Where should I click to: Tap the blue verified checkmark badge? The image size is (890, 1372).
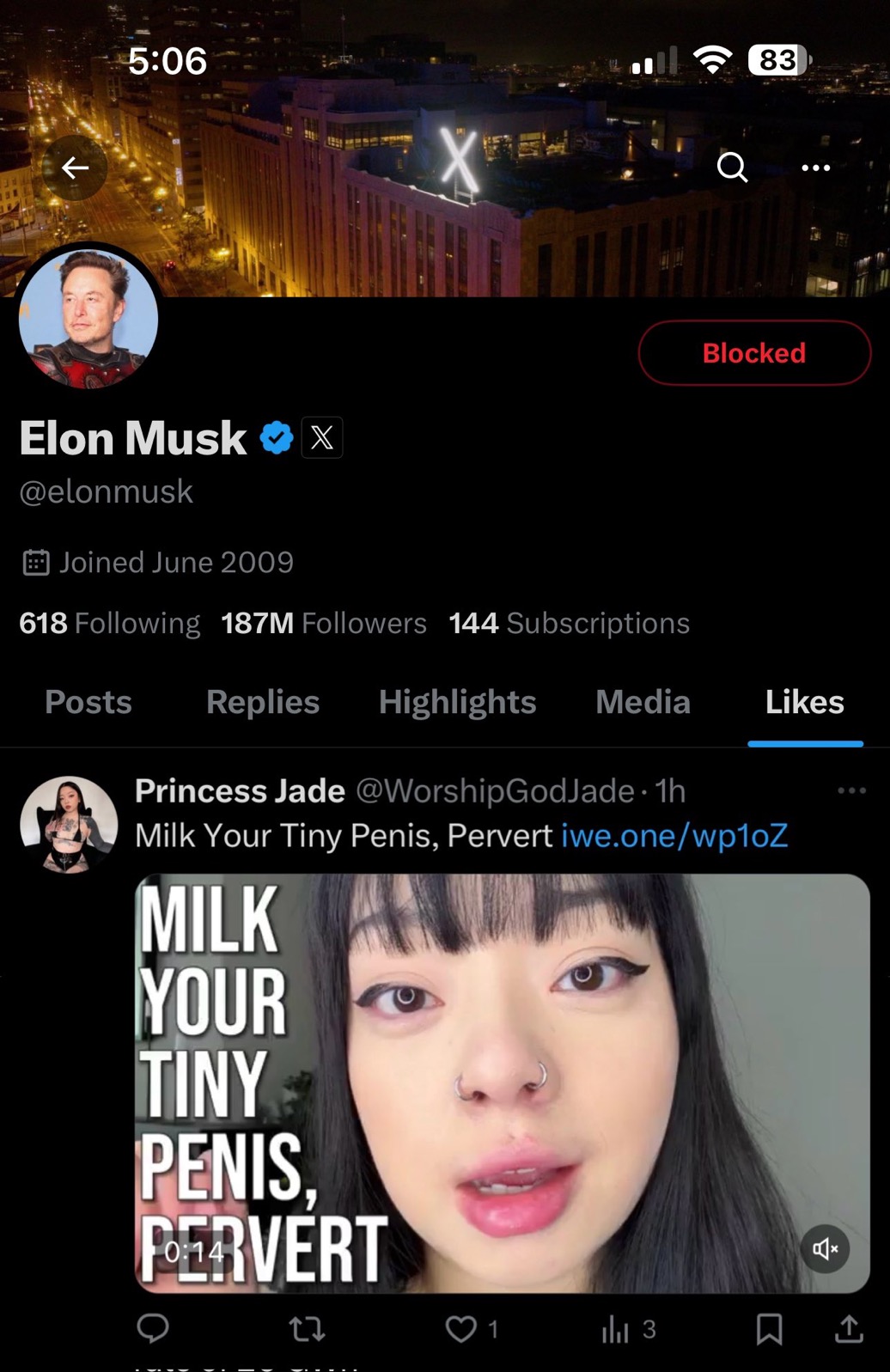coord(277,438)
